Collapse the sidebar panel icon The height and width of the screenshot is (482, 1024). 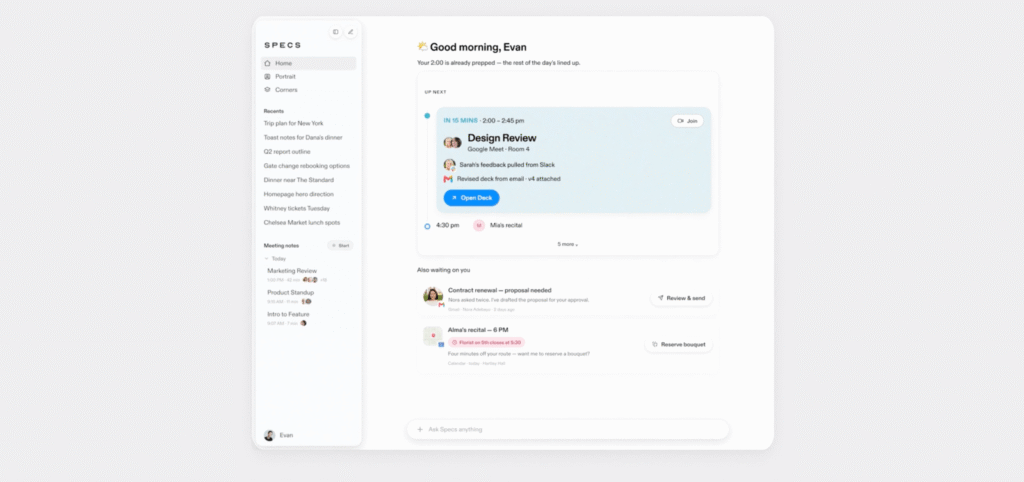pyautogui.click(x=335, y=31)
